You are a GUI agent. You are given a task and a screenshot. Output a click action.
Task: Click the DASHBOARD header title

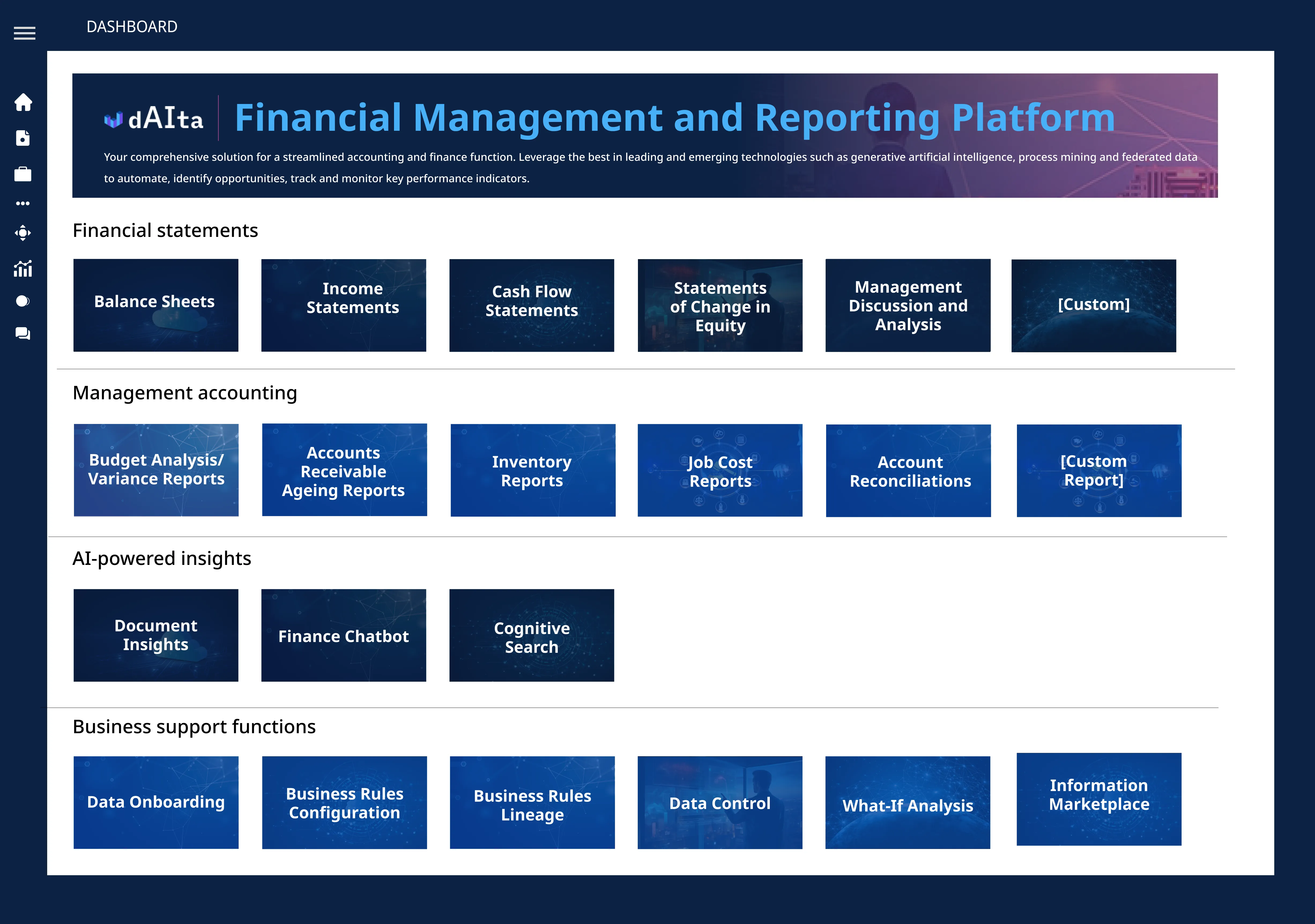pyautogui.click(x=132, y=27)
